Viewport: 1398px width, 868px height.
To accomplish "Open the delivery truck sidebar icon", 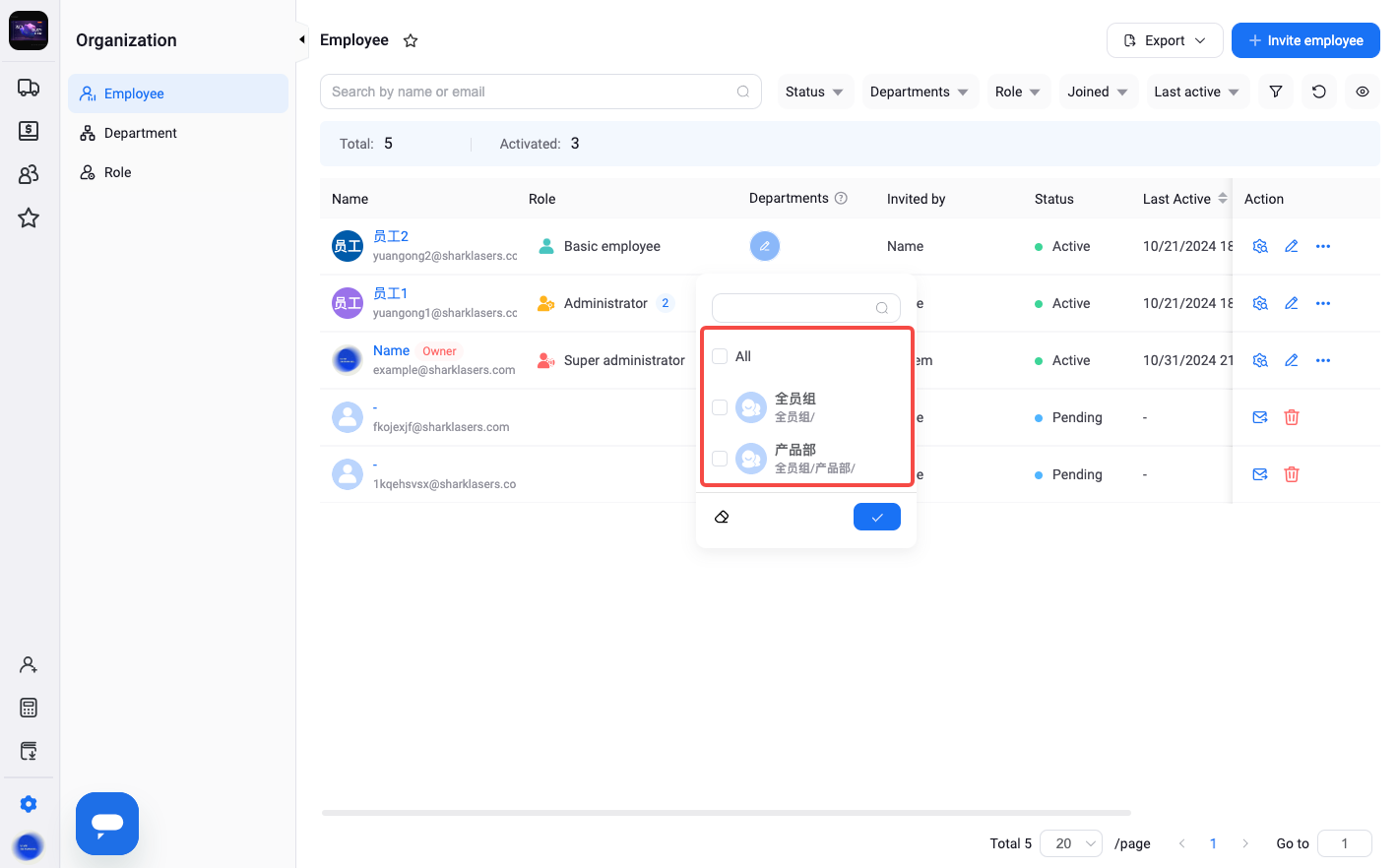I will pos(29,88).
